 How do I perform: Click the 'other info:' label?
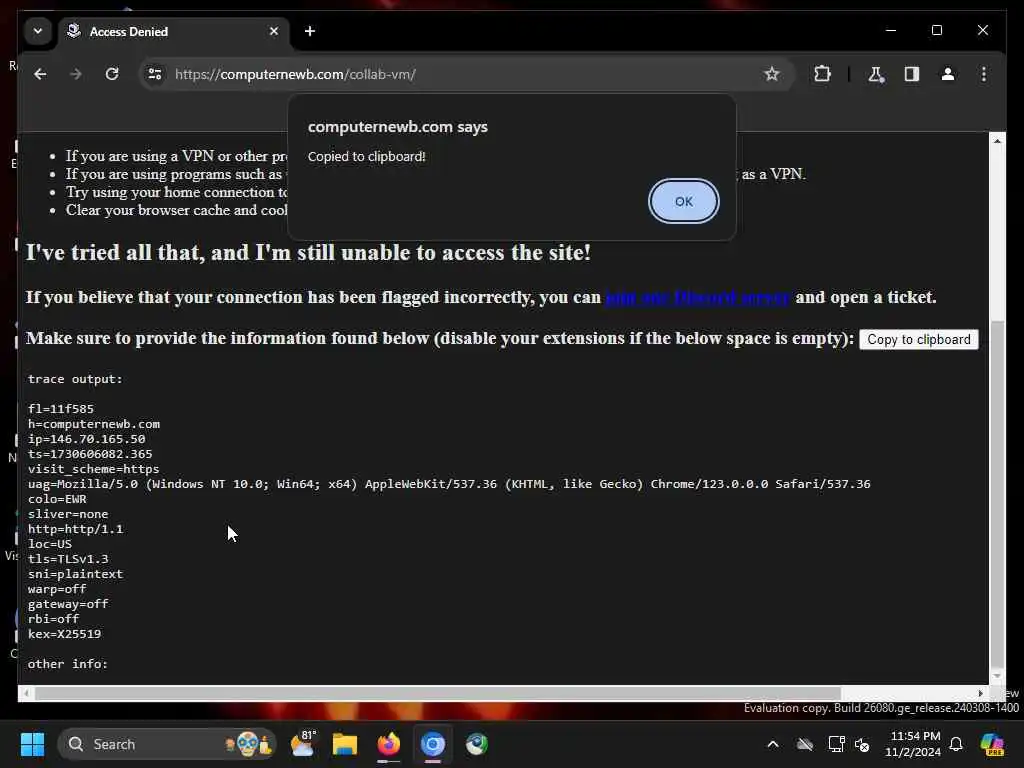coord(68,664)
